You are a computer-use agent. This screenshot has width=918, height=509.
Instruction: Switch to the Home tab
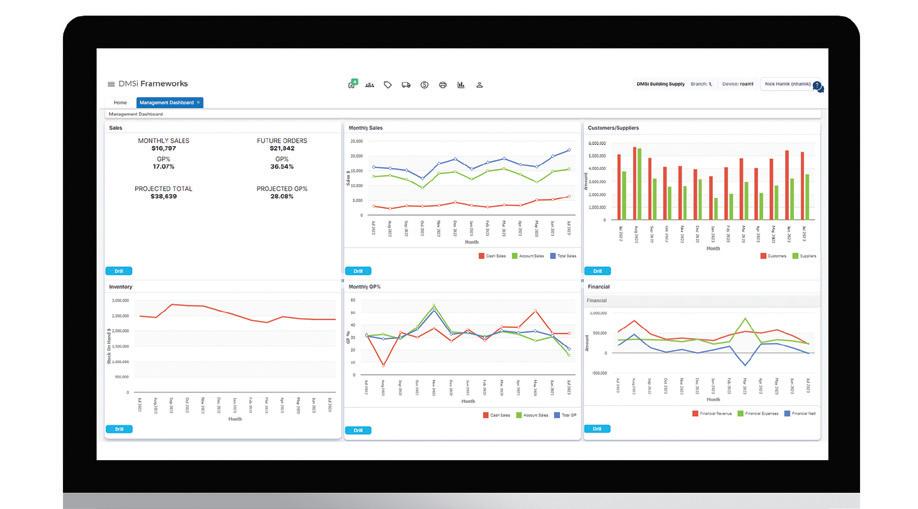point(120,103)
